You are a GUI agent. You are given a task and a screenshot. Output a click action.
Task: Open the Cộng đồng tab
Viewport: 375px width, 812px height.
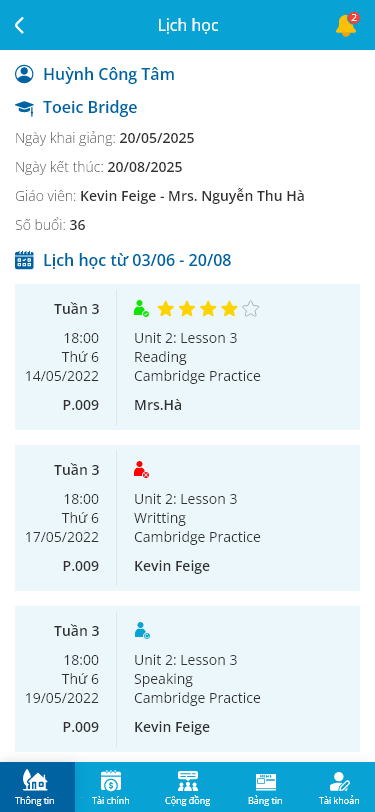(x=188, y=787)
